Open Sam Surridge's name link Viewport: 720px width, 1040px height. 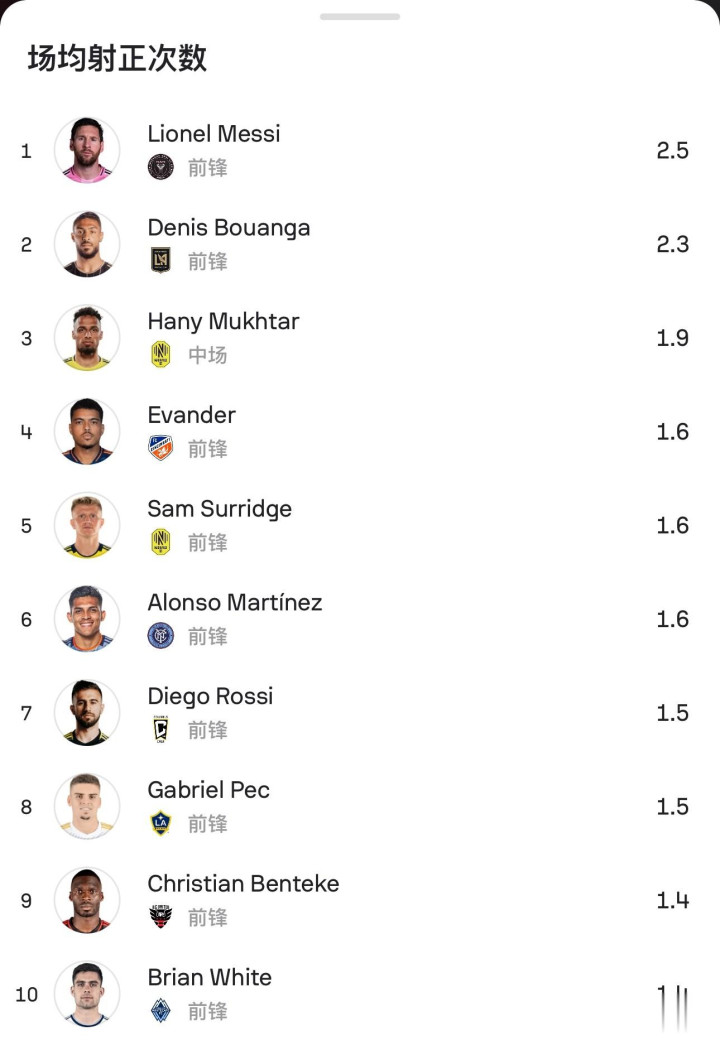pyautogui.click(x=219, y=508)
